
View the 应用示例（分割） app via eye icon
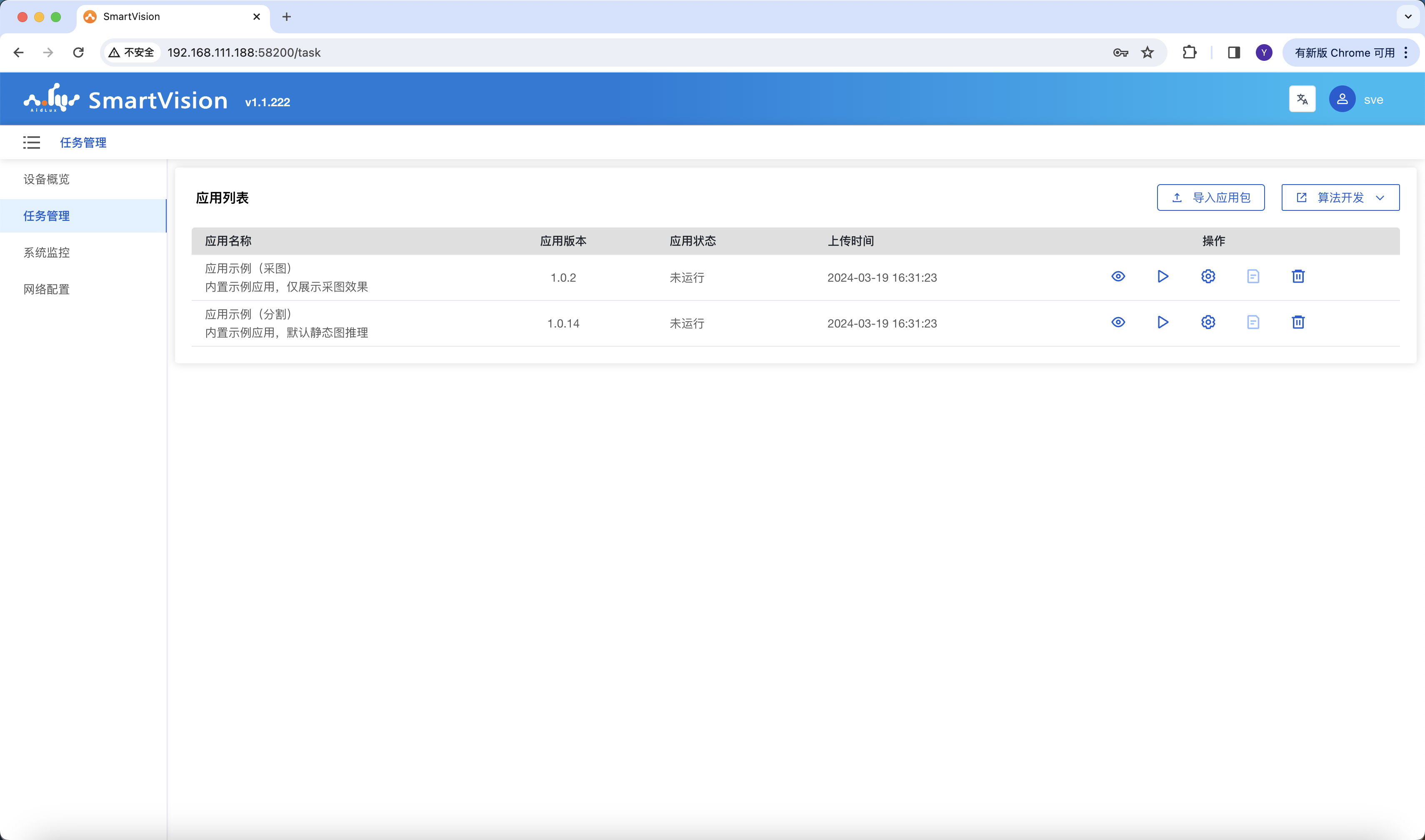point(1117,322)
